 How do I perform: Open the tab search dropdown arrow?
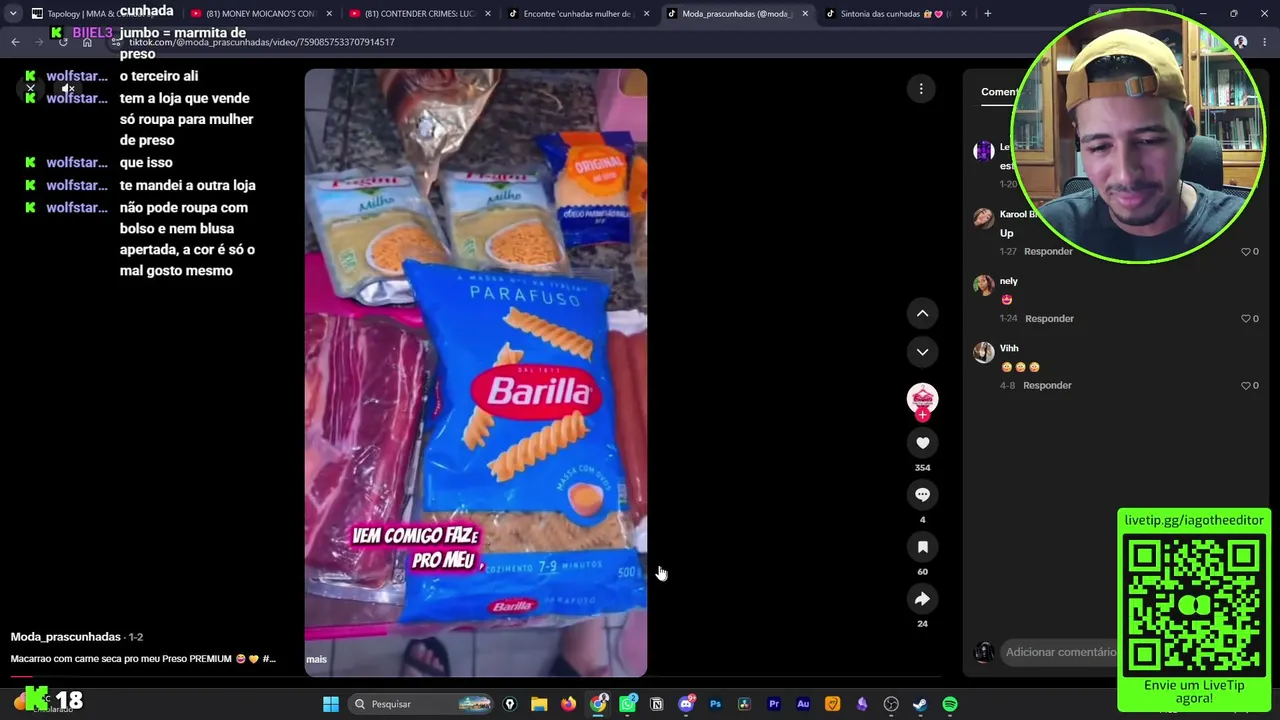(12, 14)
